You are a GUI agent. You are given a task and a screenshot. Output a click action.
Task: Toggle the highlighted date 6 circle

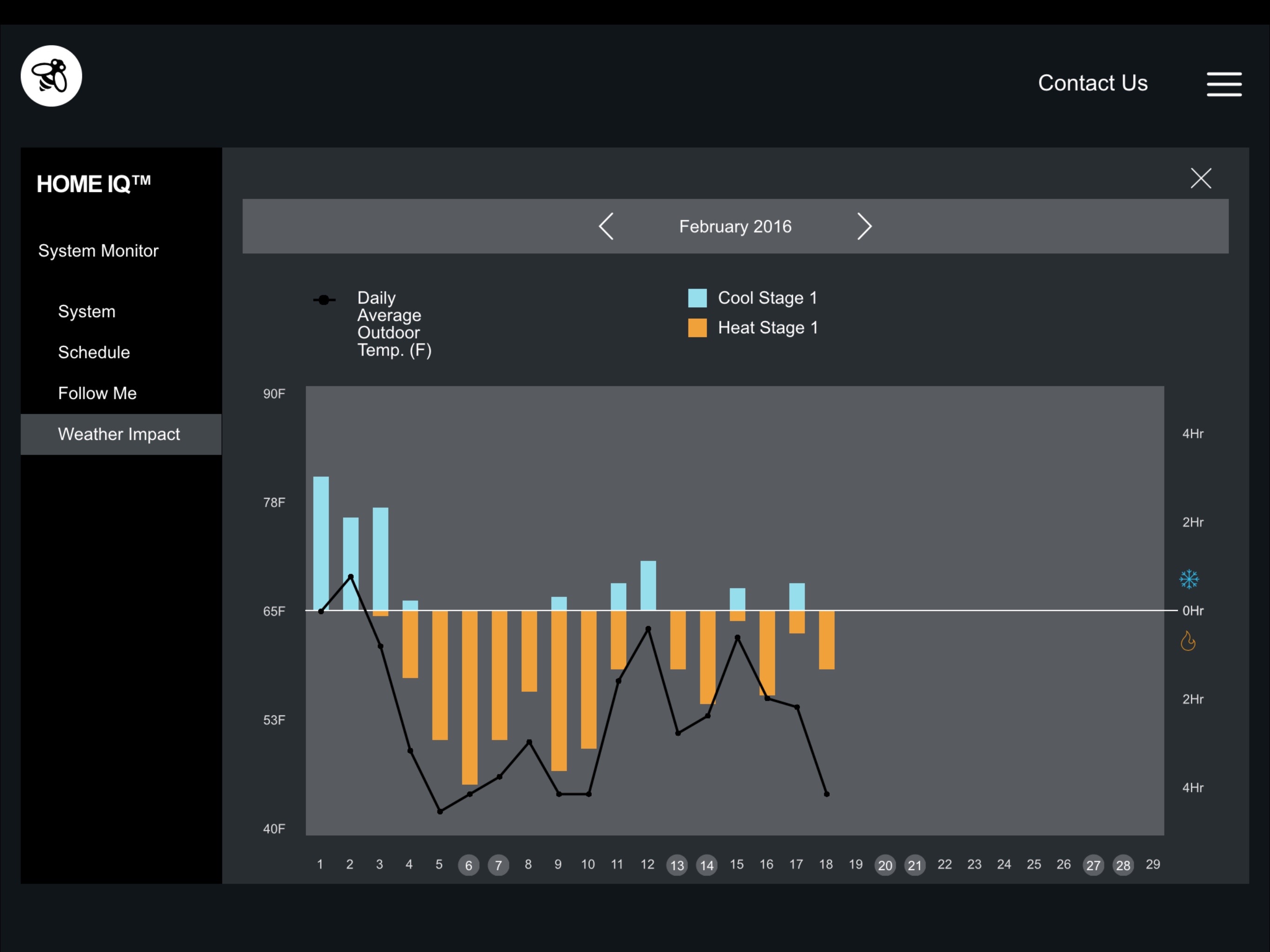coord(469,865)
